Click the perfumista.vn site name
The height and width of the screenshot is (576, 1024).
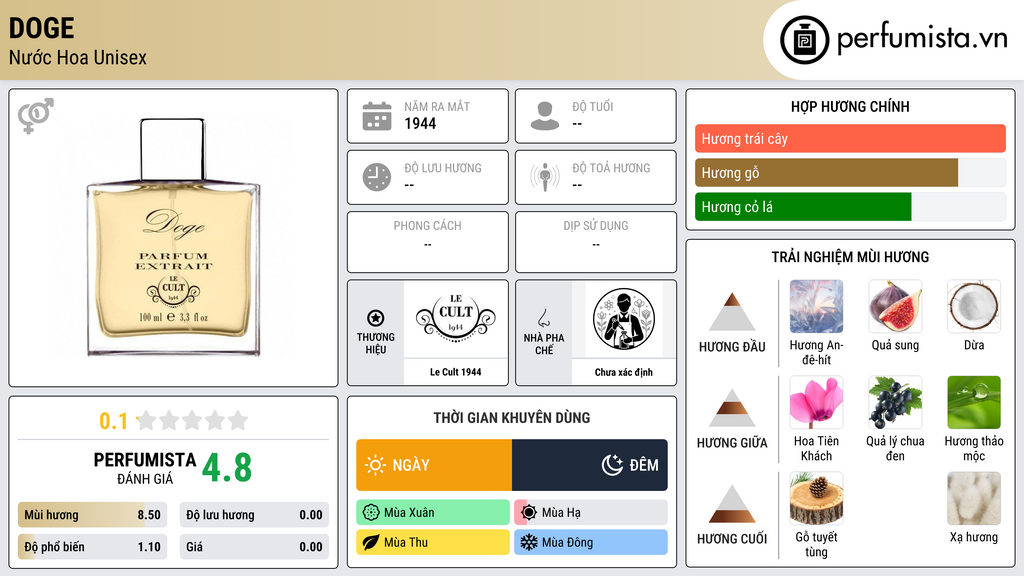point(922,39)
